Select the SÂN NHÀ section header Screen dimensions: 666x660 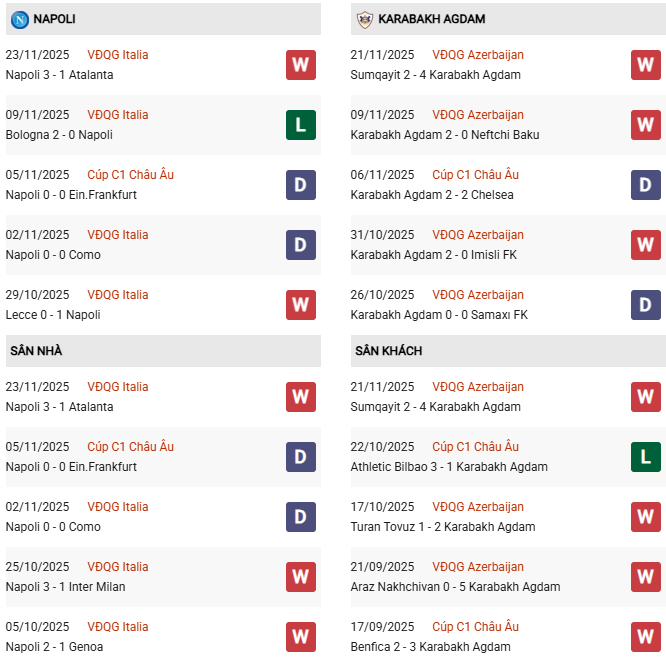pyautogui.click(x=37, y=351)
